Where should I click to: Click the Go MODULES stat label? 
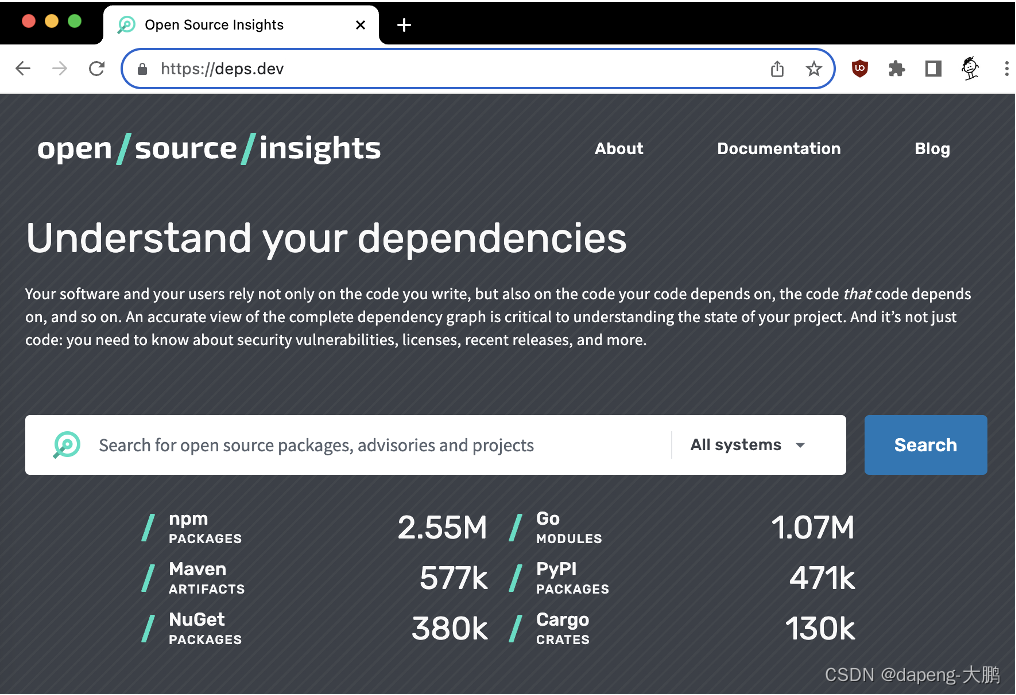569,528
